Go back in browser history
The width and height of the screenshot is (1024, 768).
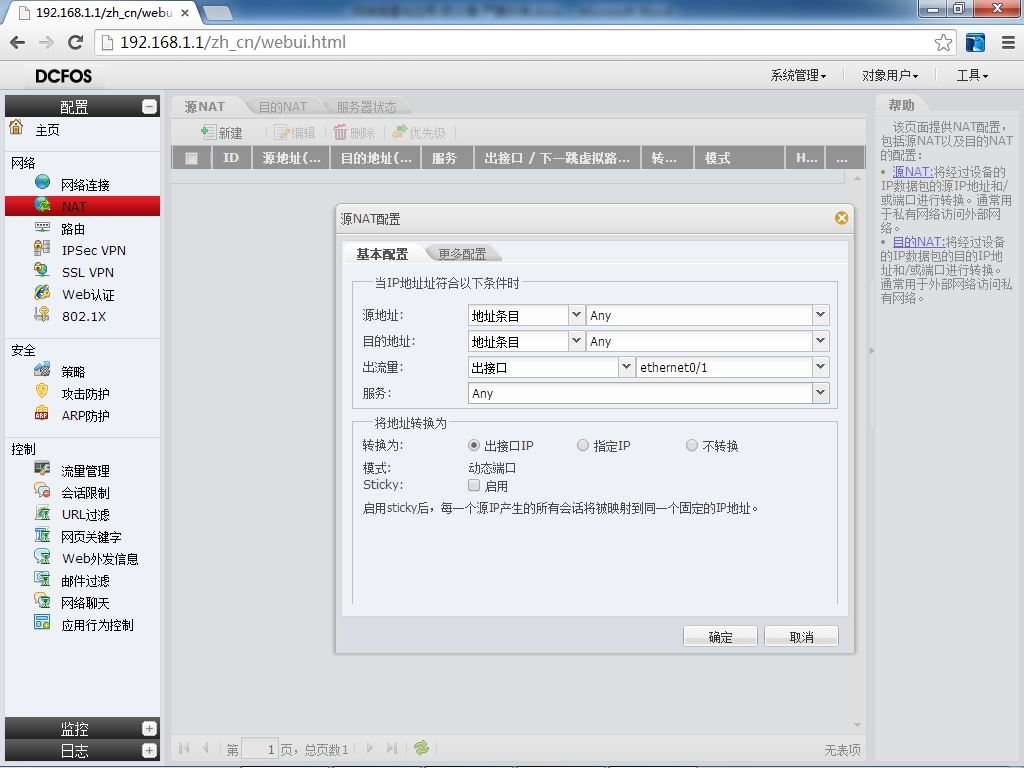(x=18, y=42)
